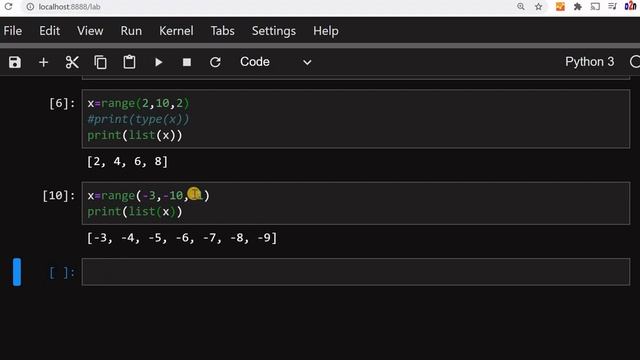Open the View menu
The width and height of the screenshot is (640, 360).
tap(90, 31)
